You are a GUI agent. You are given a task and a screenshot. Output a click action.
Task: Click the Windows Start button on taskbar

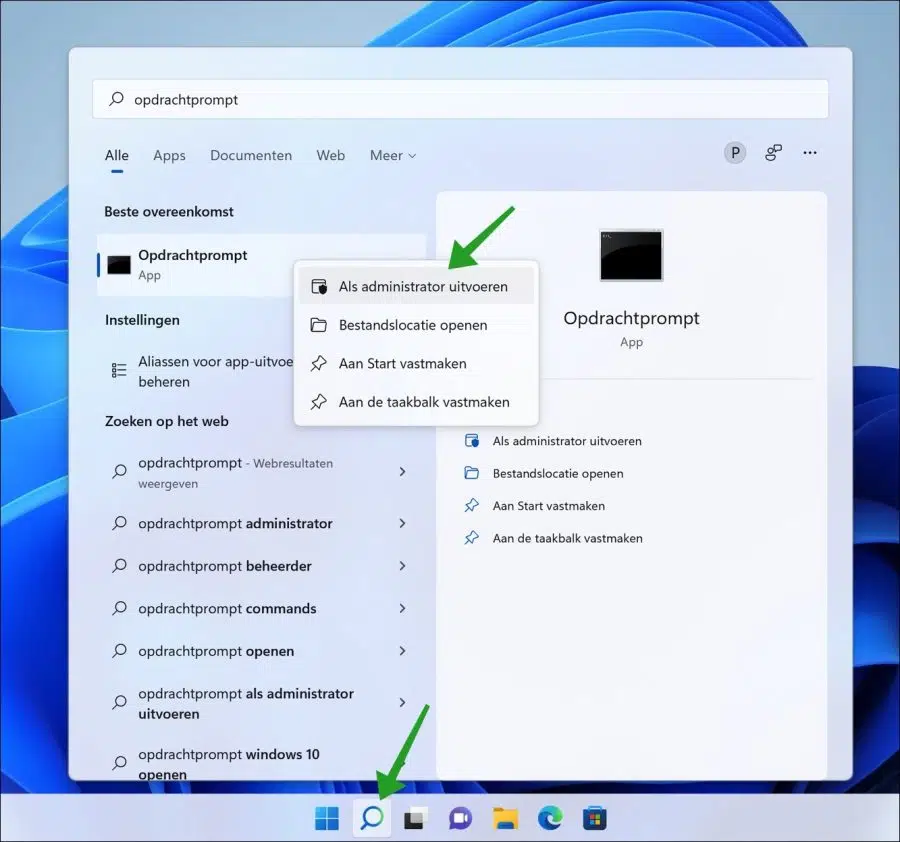tap(327, 818)
